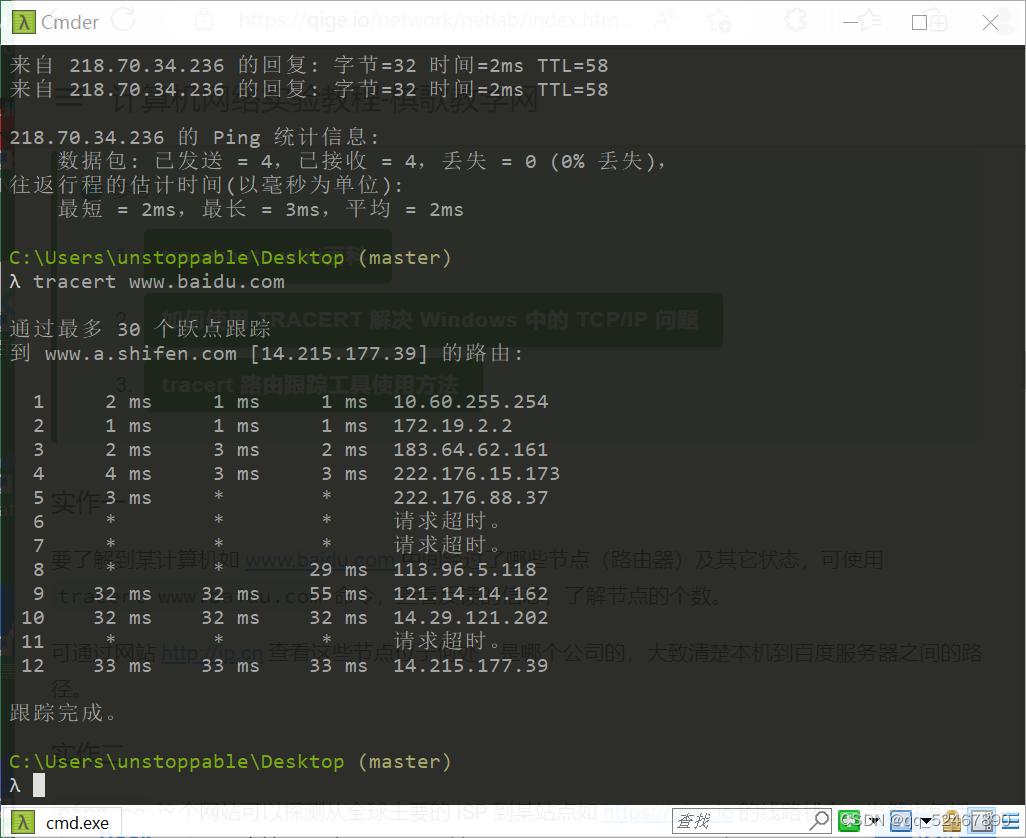Minimize the Cmder window
The width and height of the screenshot is (1026, 838).
point(850,22)
